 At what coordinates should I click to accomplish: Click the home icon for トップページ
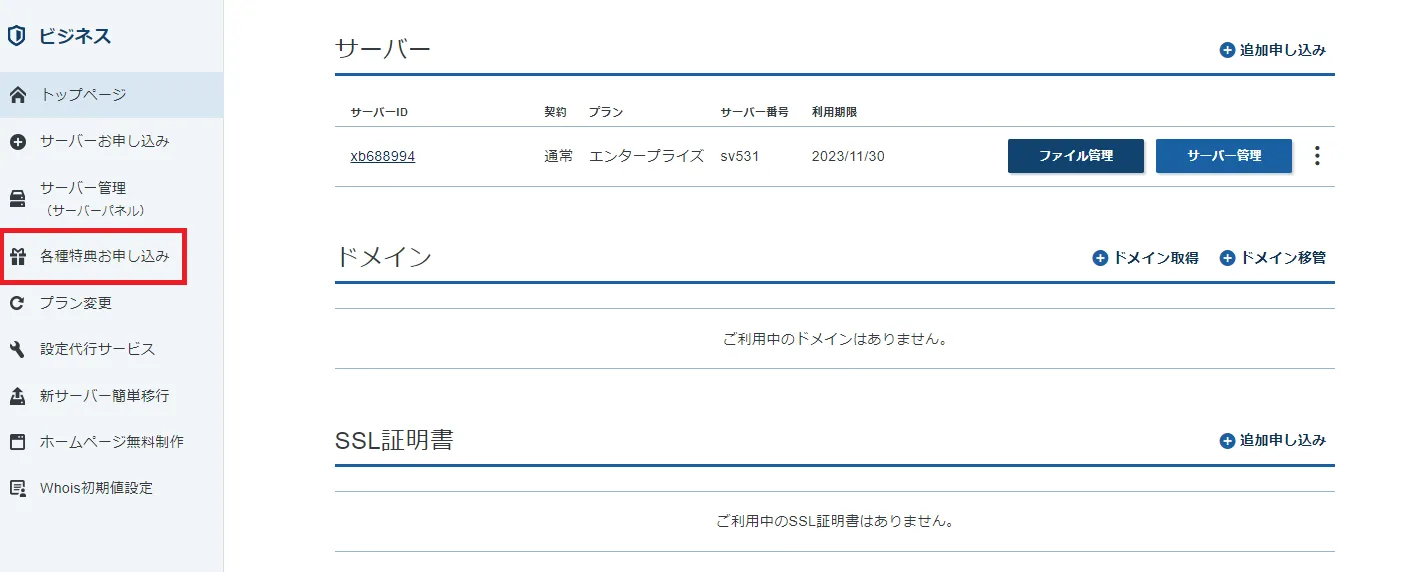[x=17, y=96]
